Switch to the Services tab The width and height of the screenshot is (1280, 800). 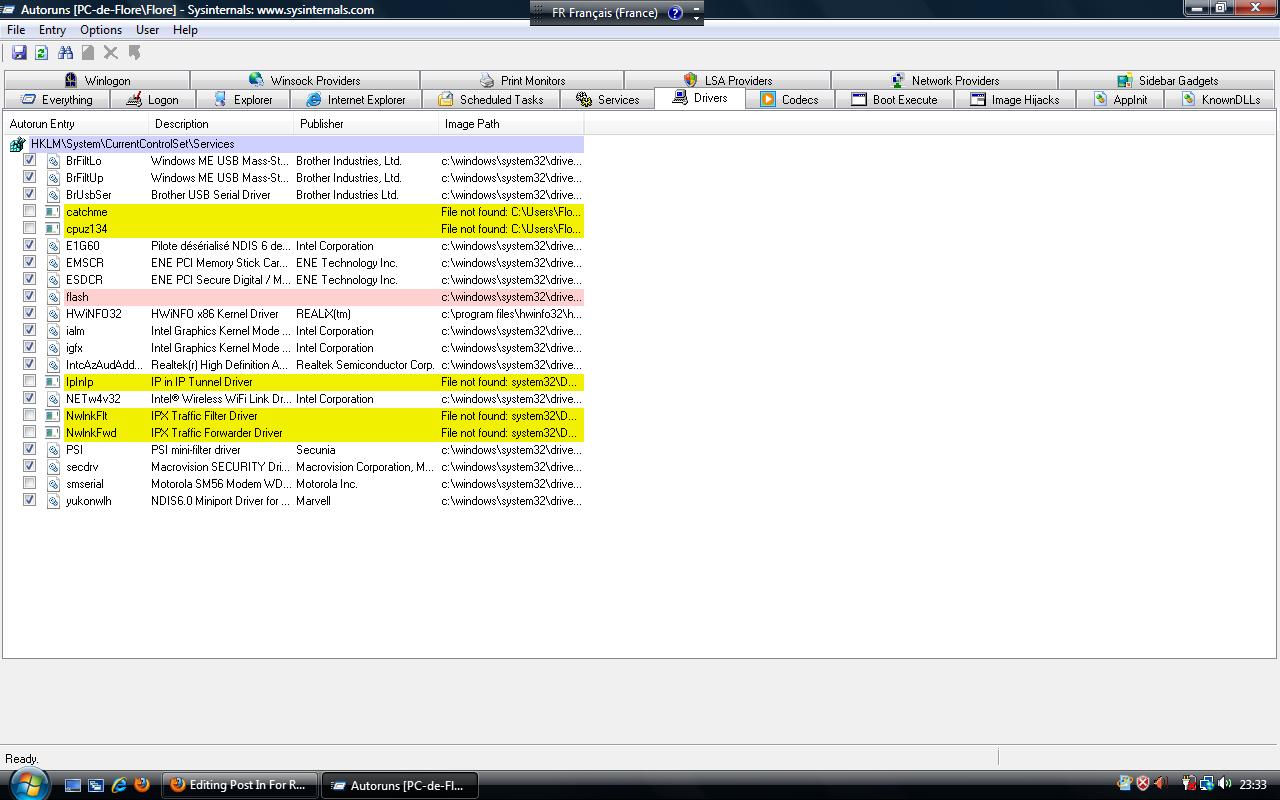tap(607, 100)
